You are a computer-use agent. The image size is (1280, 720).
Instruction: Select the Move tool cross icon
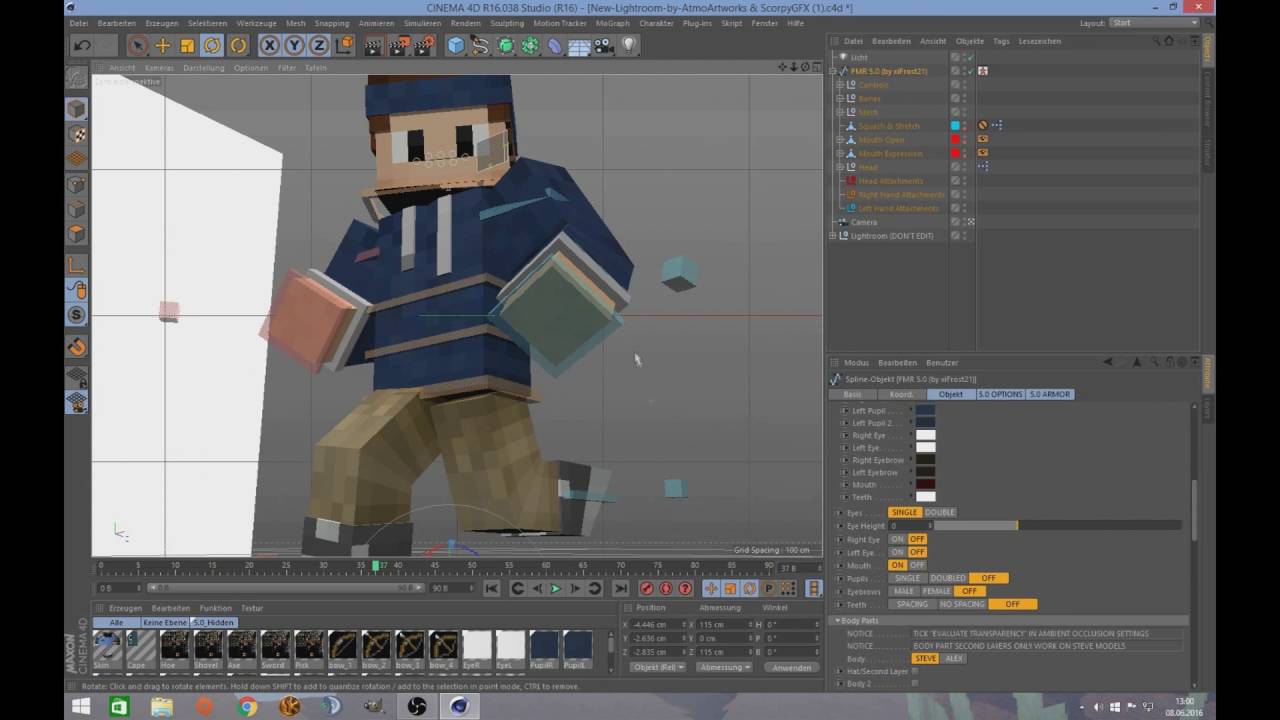(163, 45)
